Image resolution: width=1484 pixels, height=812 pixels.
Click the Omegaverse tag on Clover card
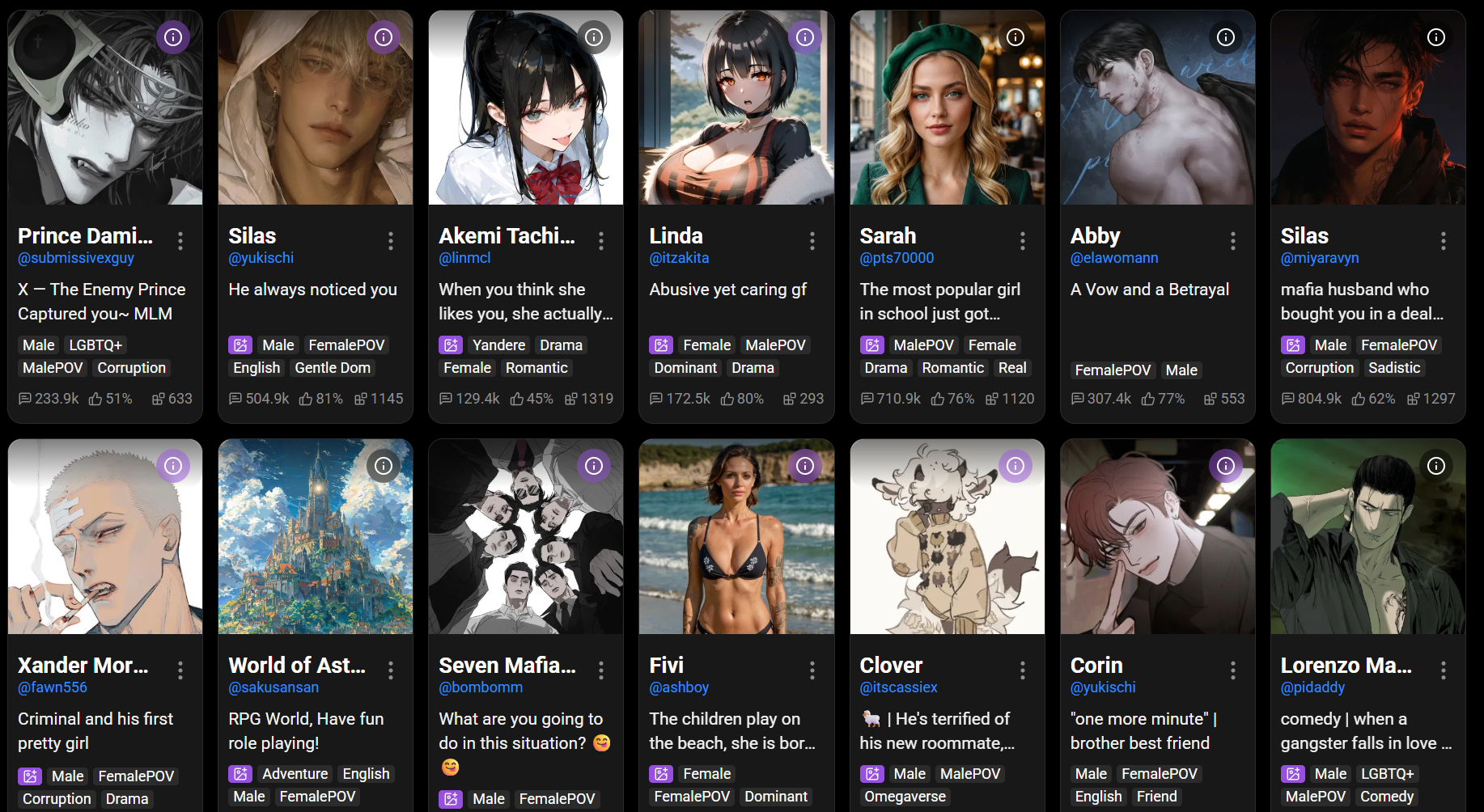point(905,797)
